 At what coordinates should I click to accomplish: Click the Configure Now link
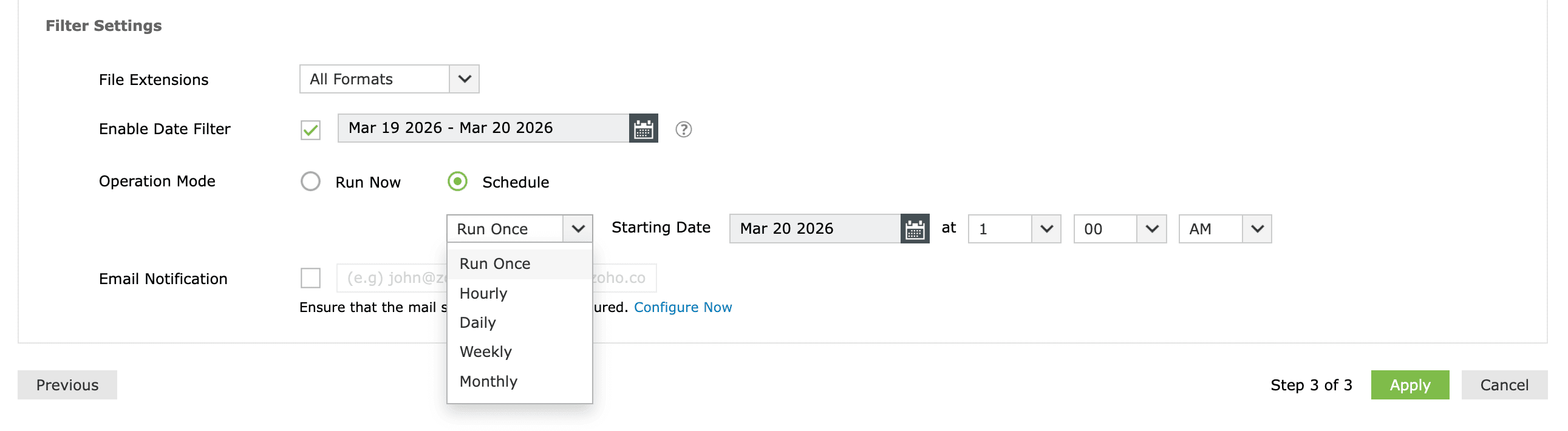coord(683,307)
